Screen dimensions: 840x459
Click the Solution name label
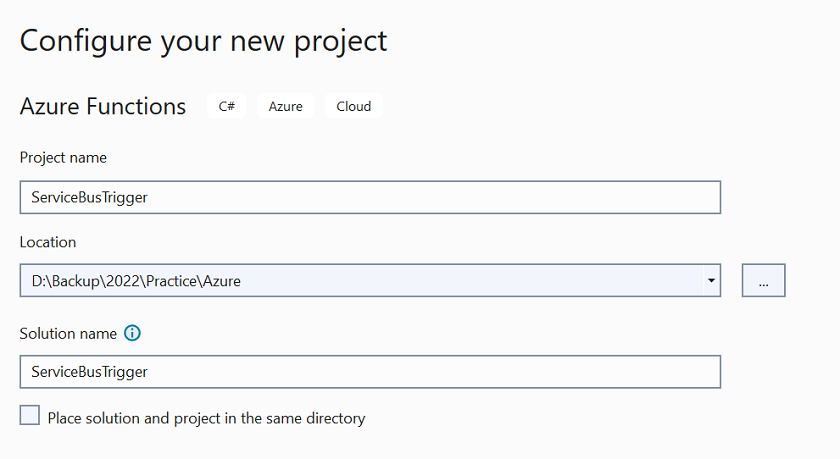tap(68, 334)
